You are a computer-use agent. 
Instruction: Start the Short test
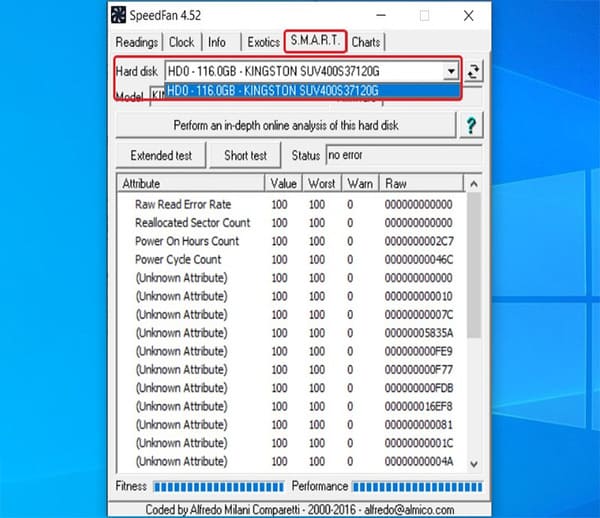point(245,155)
